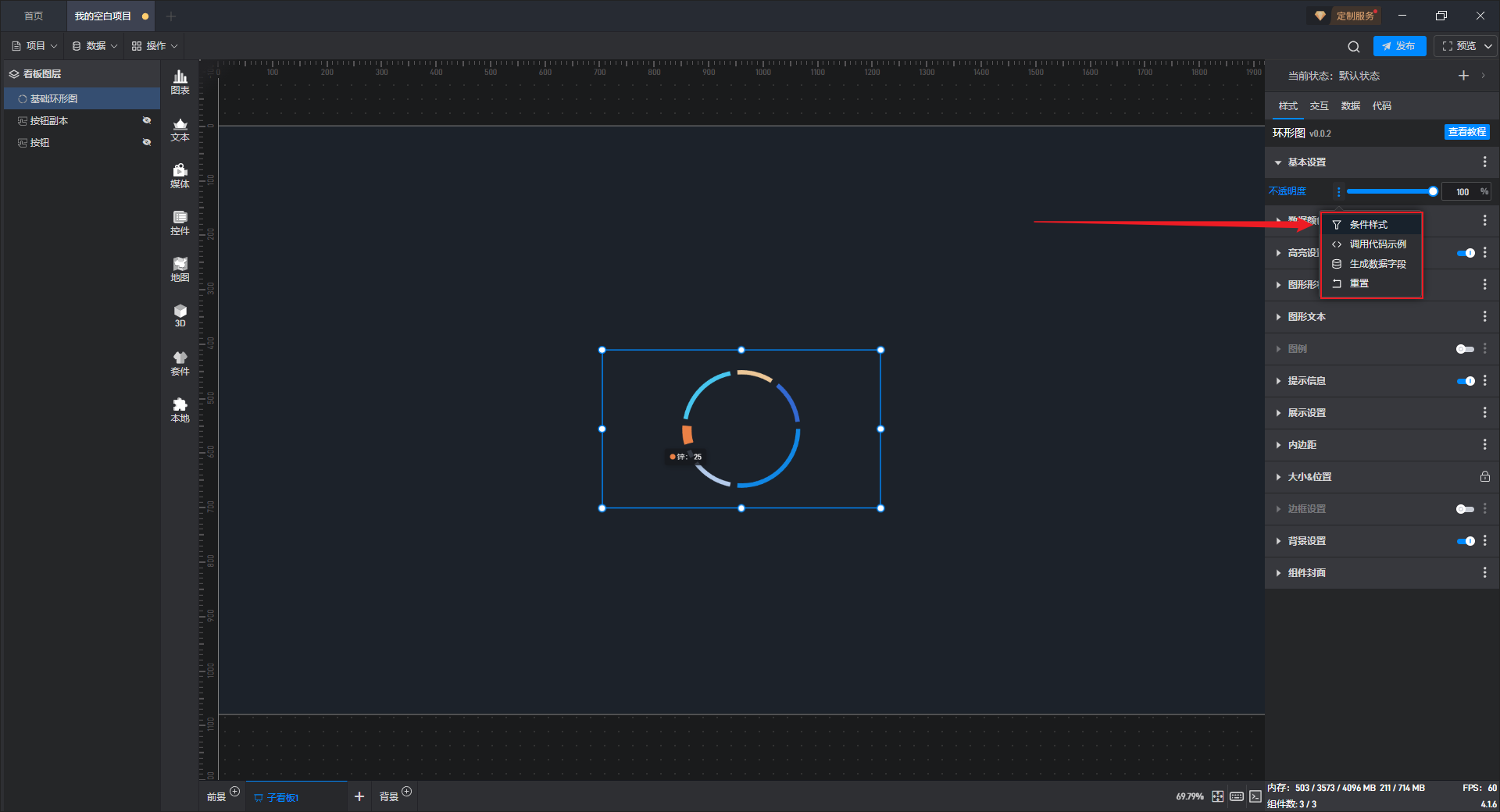Screen dimensions: 1500x812
Task: Click the 查看教程 tutorial button
Action: point(1466,133)
